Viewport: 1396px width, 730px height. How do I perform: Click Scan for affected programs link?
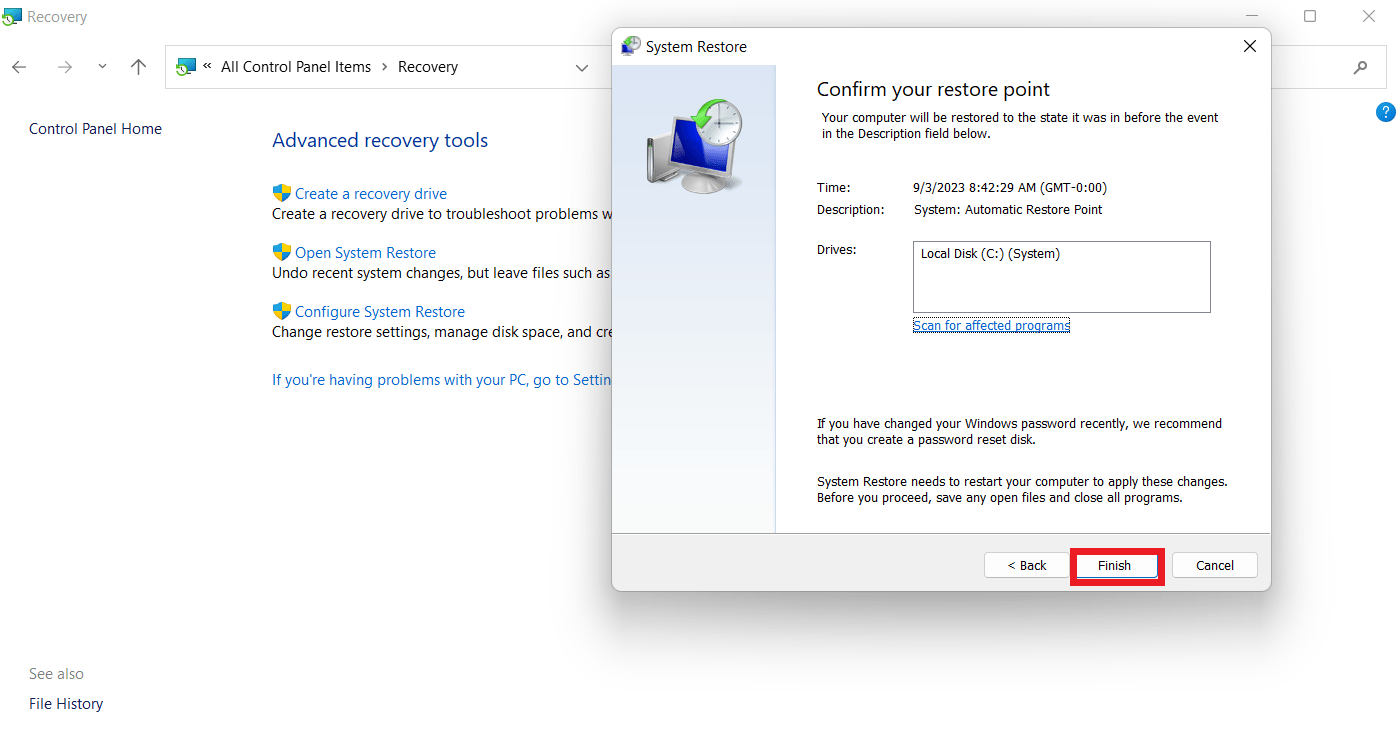pos(991,326)
